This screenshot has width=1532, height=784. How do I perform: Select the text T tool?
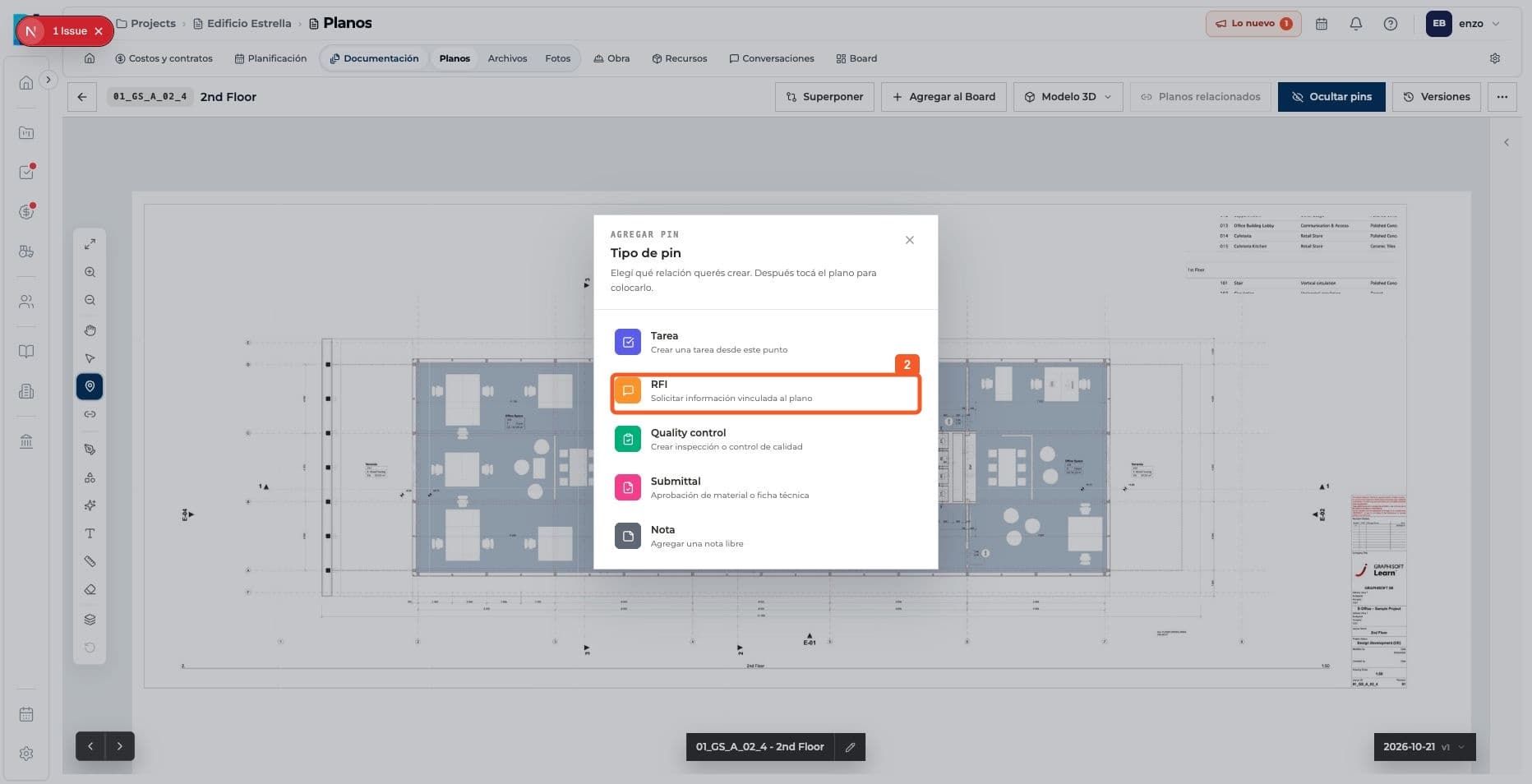point(90,533)
